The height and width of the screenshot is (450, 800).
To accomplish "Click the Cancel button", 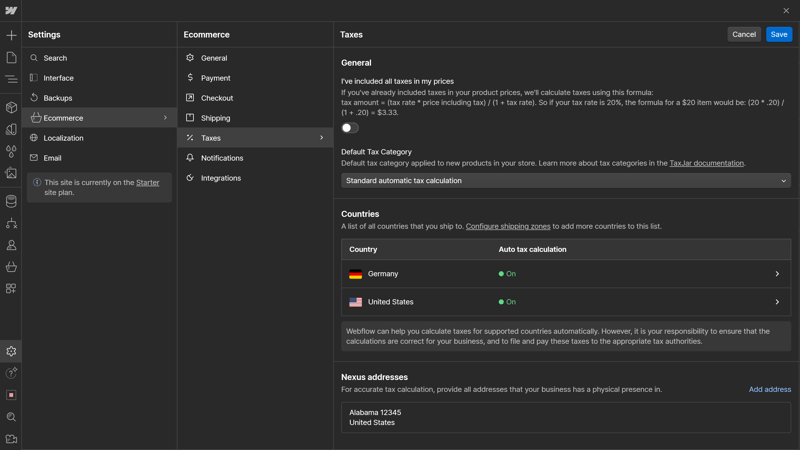I will point(743,34).
